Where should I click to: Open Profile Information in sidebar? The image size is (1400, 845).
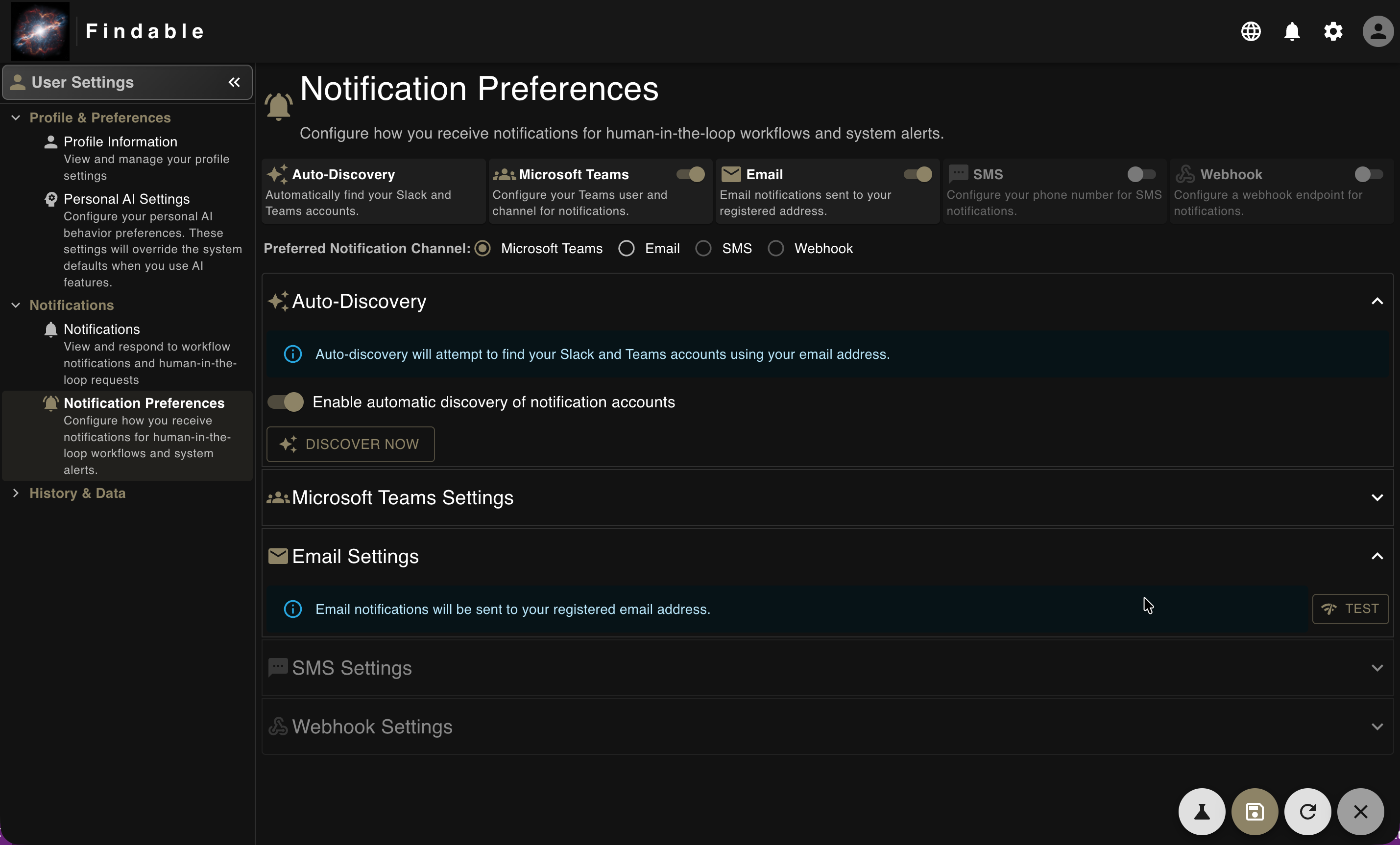[x=120, y=142]
